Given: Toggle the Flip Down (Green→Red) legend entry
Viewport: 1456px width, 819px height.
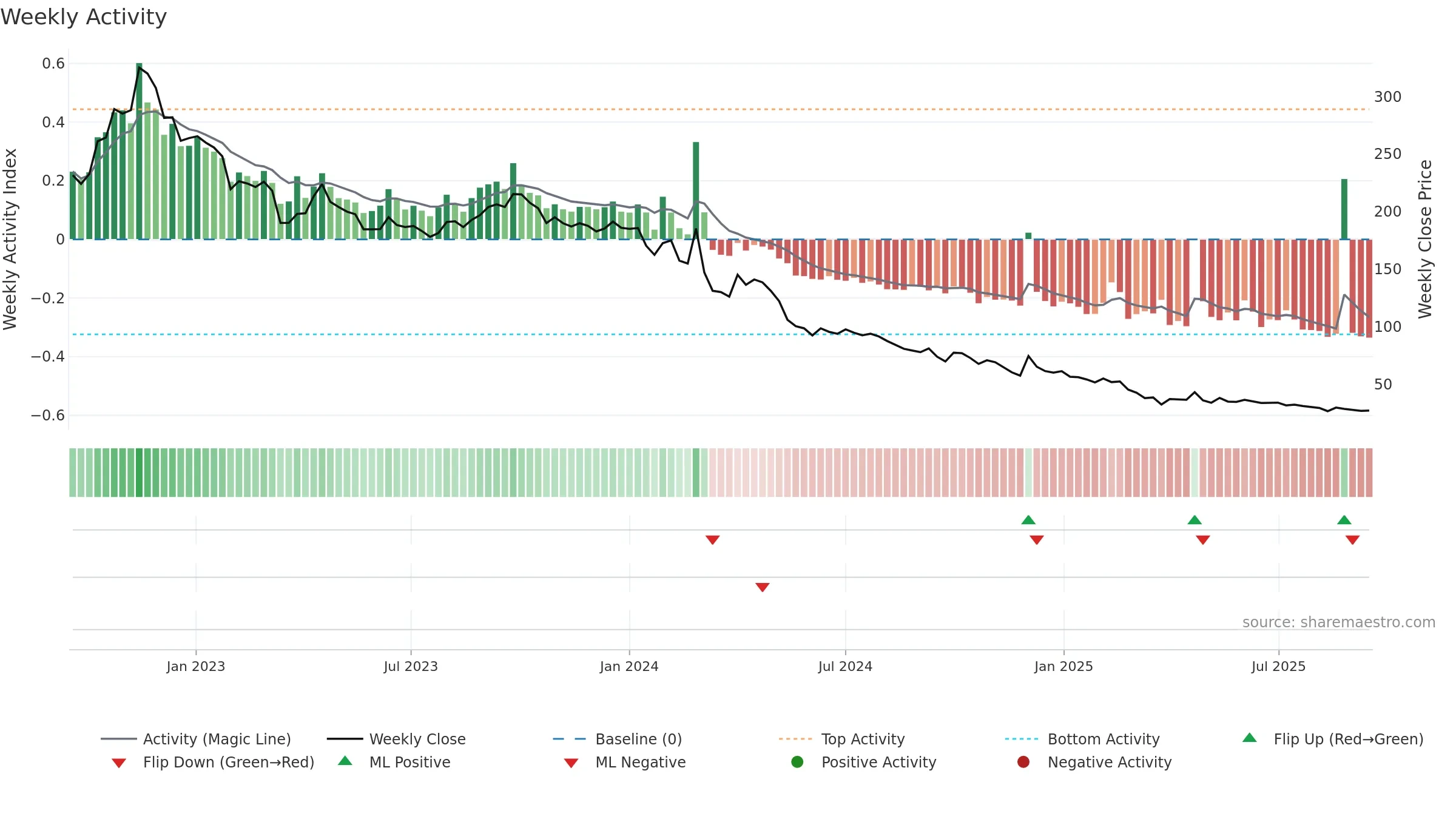Looking at the screenshot, I should tap(213, 762).
